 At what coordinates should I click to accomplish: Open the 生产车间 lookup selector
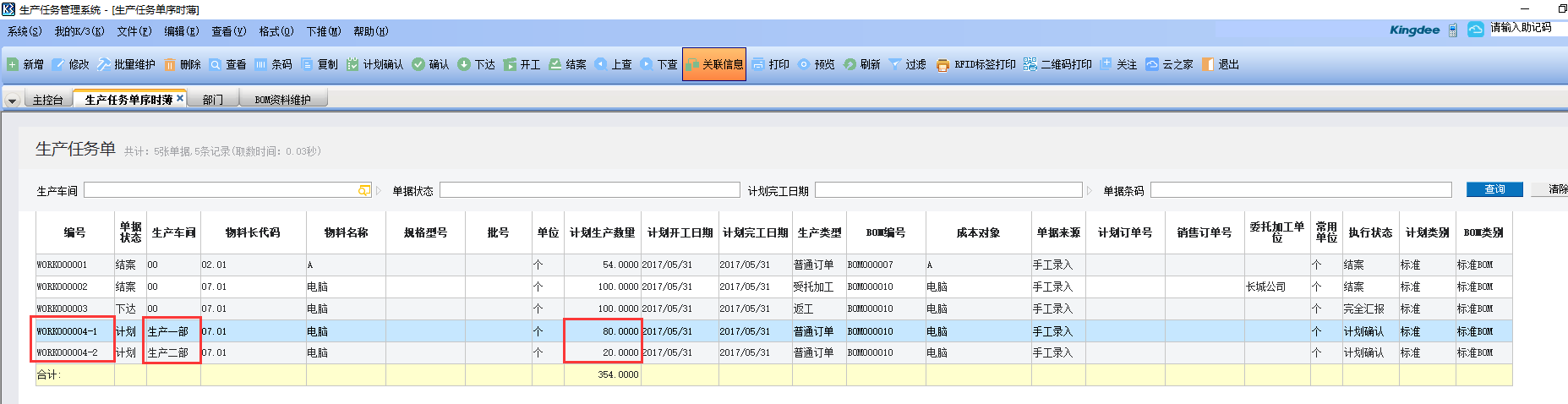point(364,190)
